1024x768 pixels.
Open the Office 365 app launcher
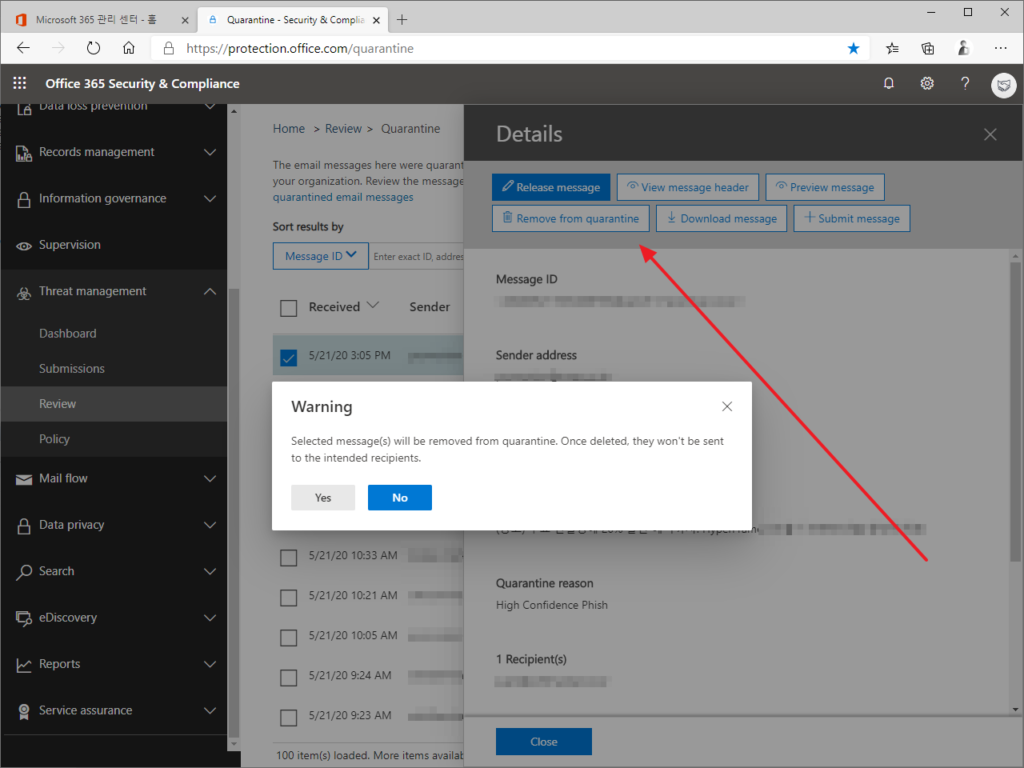coord(18,83)
